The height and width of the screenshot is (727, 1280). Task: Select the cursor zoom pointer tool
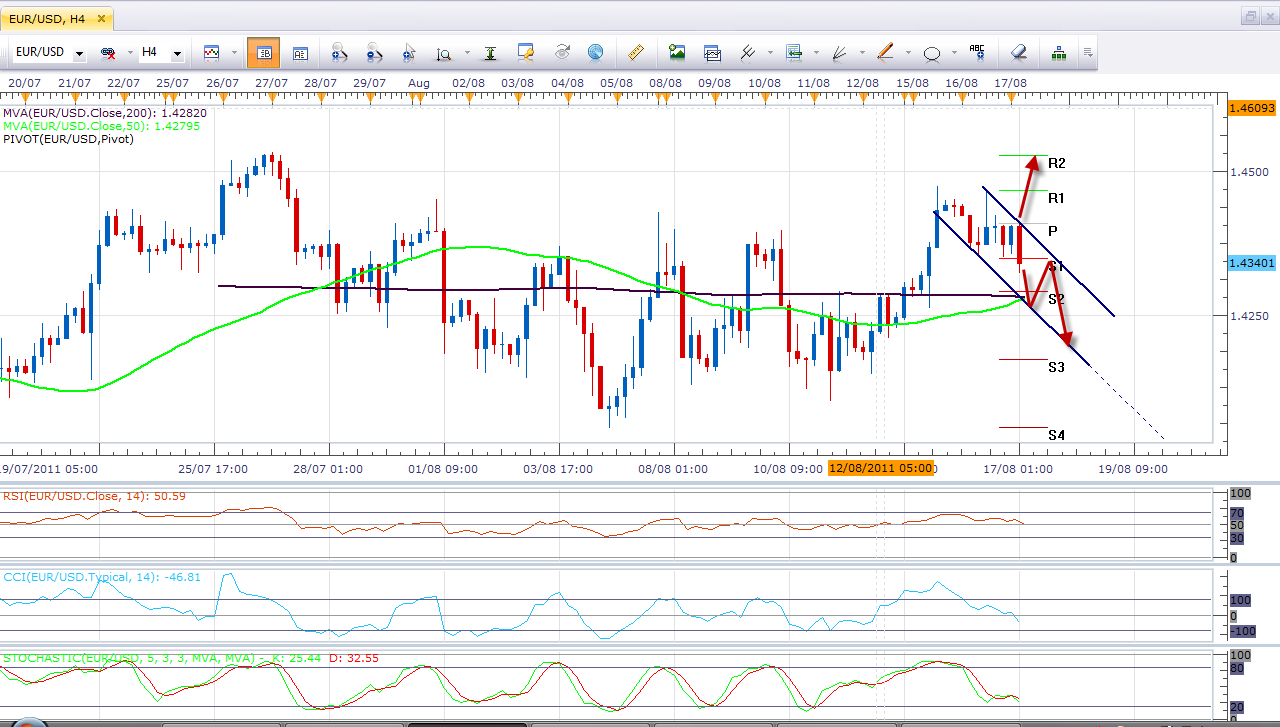point(408,53)
